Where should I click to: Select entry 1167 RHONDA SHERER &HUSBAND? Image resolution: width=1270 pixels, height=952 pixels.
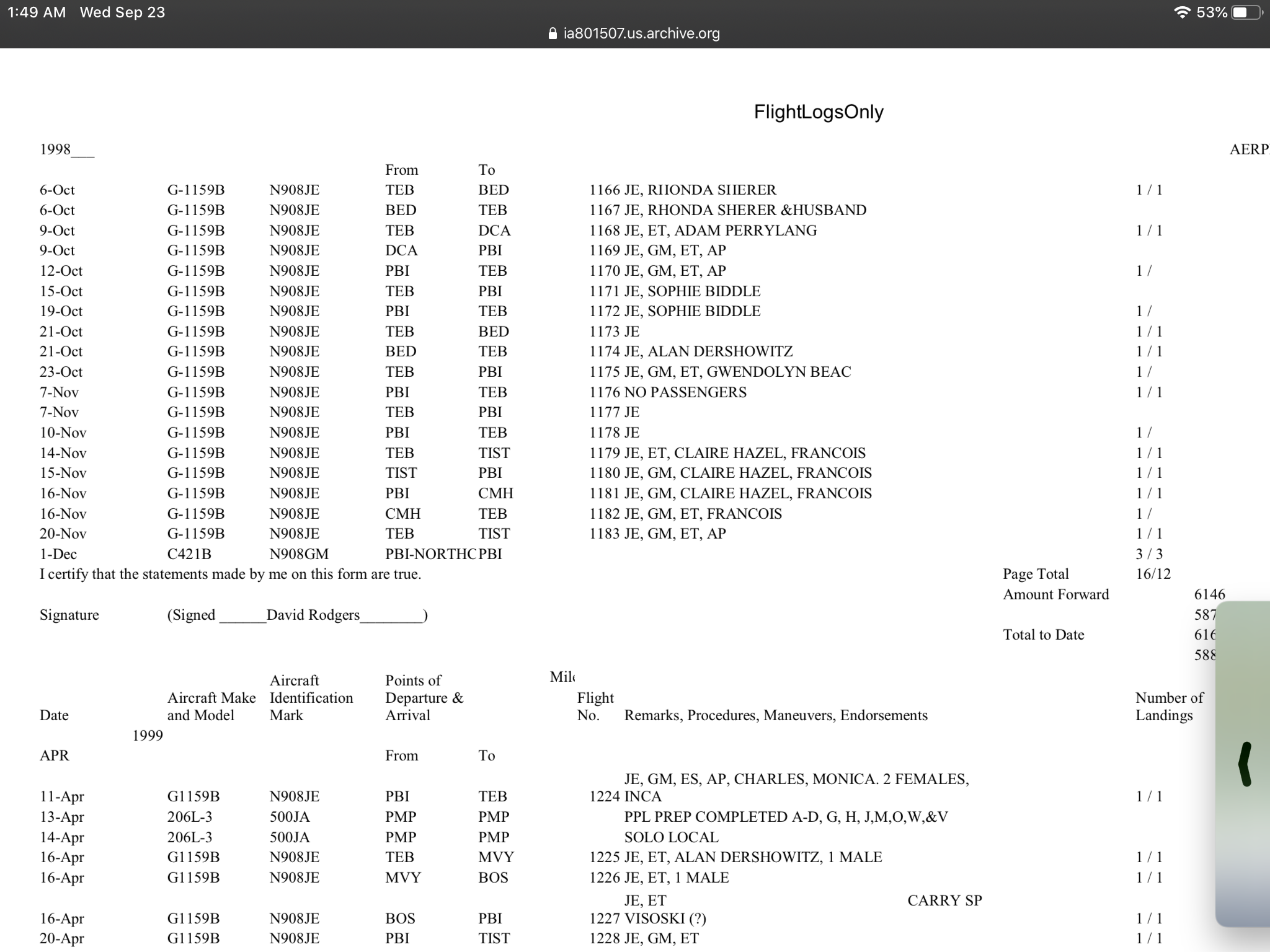tap(728, 210)
